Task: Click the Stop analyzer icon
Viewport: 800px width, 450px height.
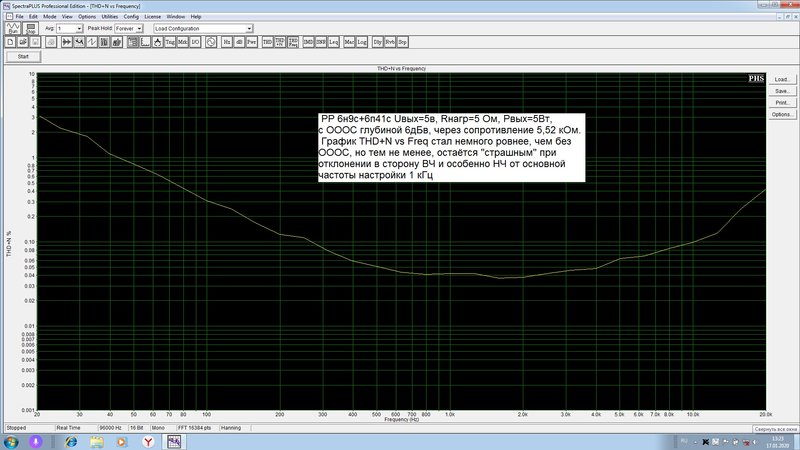Action: click(x=31, y=28)
